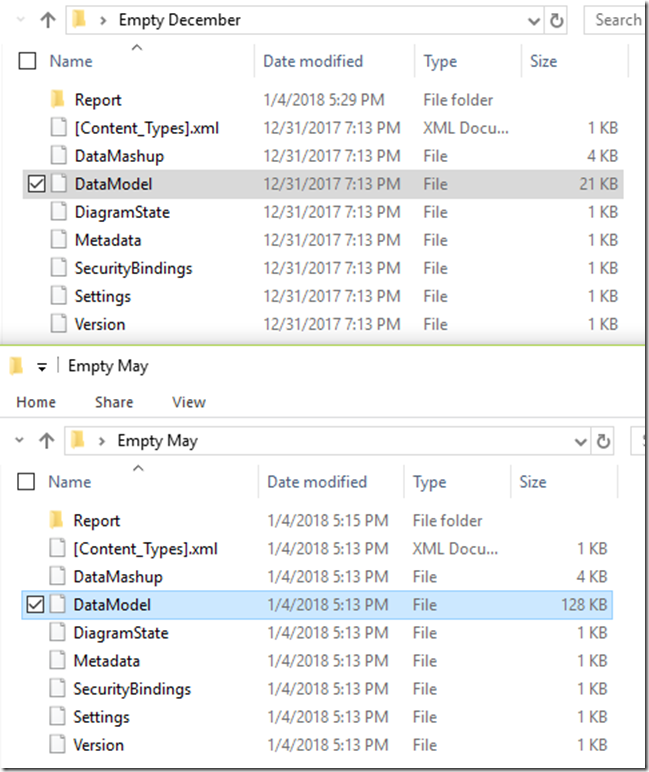Sort by Size column in Empty May
Screen dimensions: 649x772
click(x=533, y=482)
